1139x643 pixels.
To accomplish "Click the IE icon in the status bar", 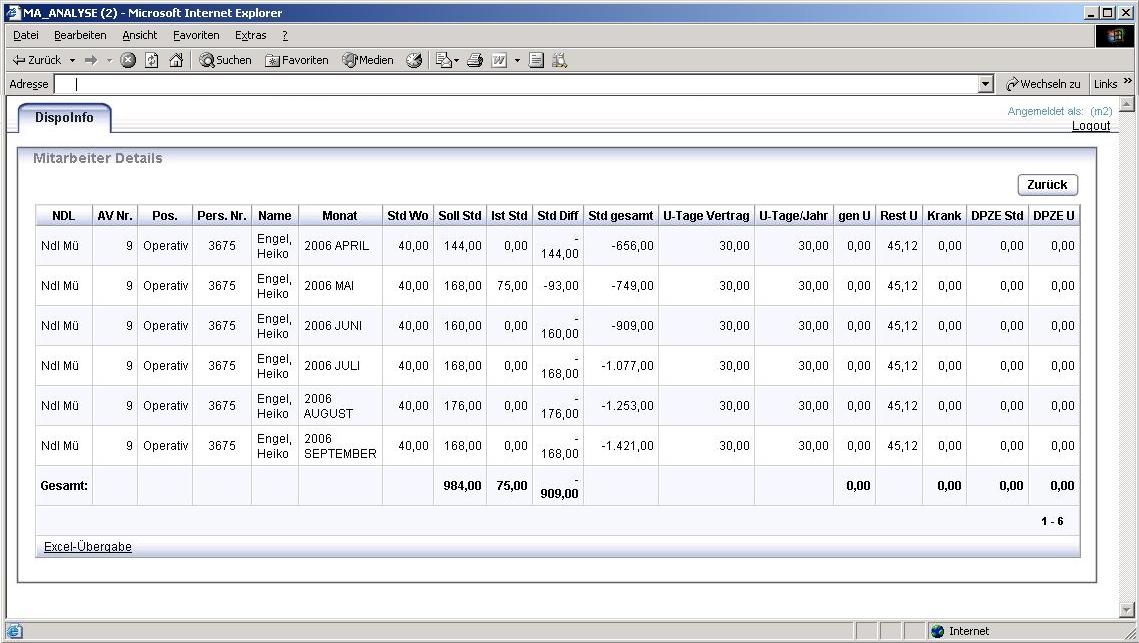I will 14,631.
